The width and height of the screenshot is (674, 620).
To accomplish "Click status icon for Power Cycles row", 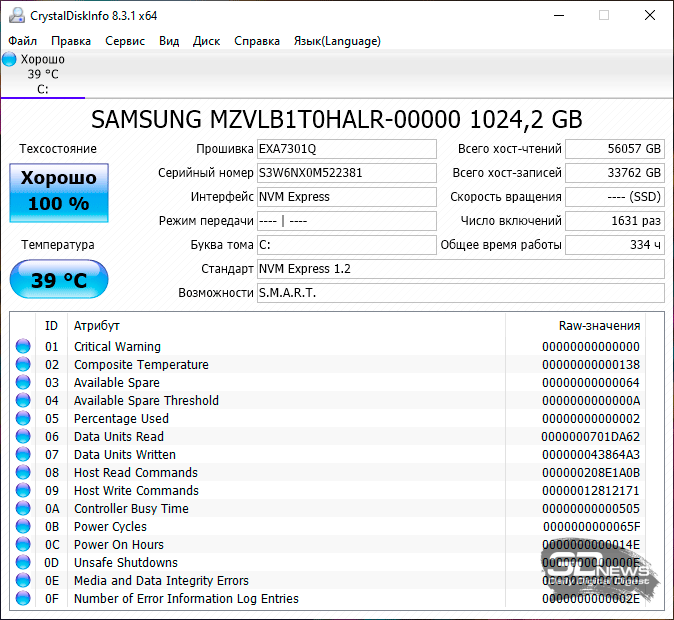I will pyautogui.click(x=23, y=526).
